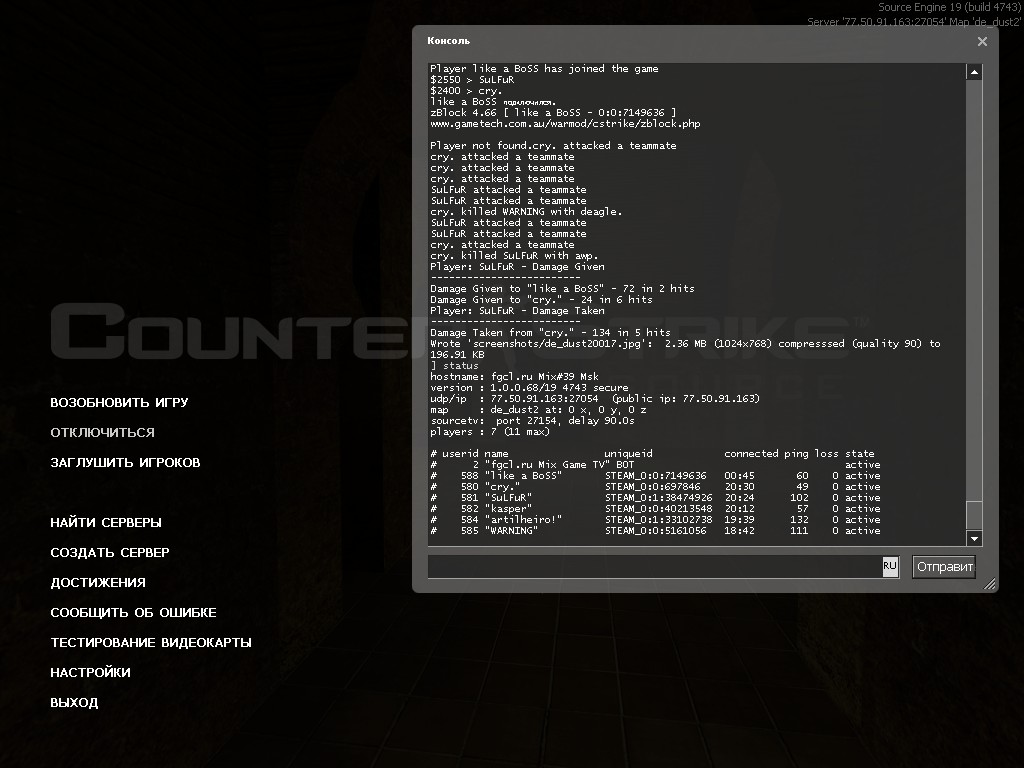Click the console resize grip corner
The image size is (1024, 768).
point(990,584)
